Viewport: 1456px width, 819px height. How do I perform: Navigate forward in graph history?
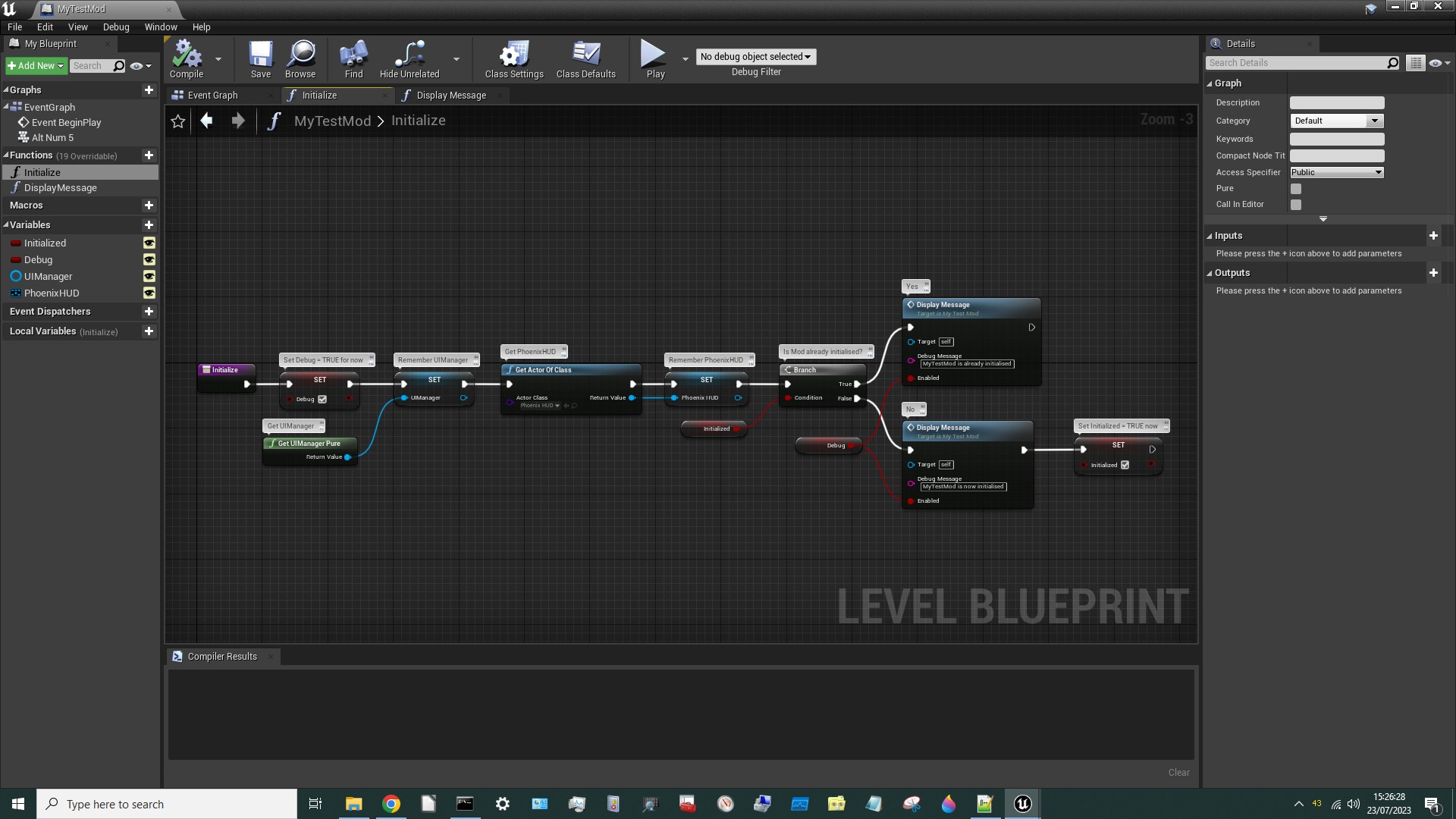(x=238, y=121)
